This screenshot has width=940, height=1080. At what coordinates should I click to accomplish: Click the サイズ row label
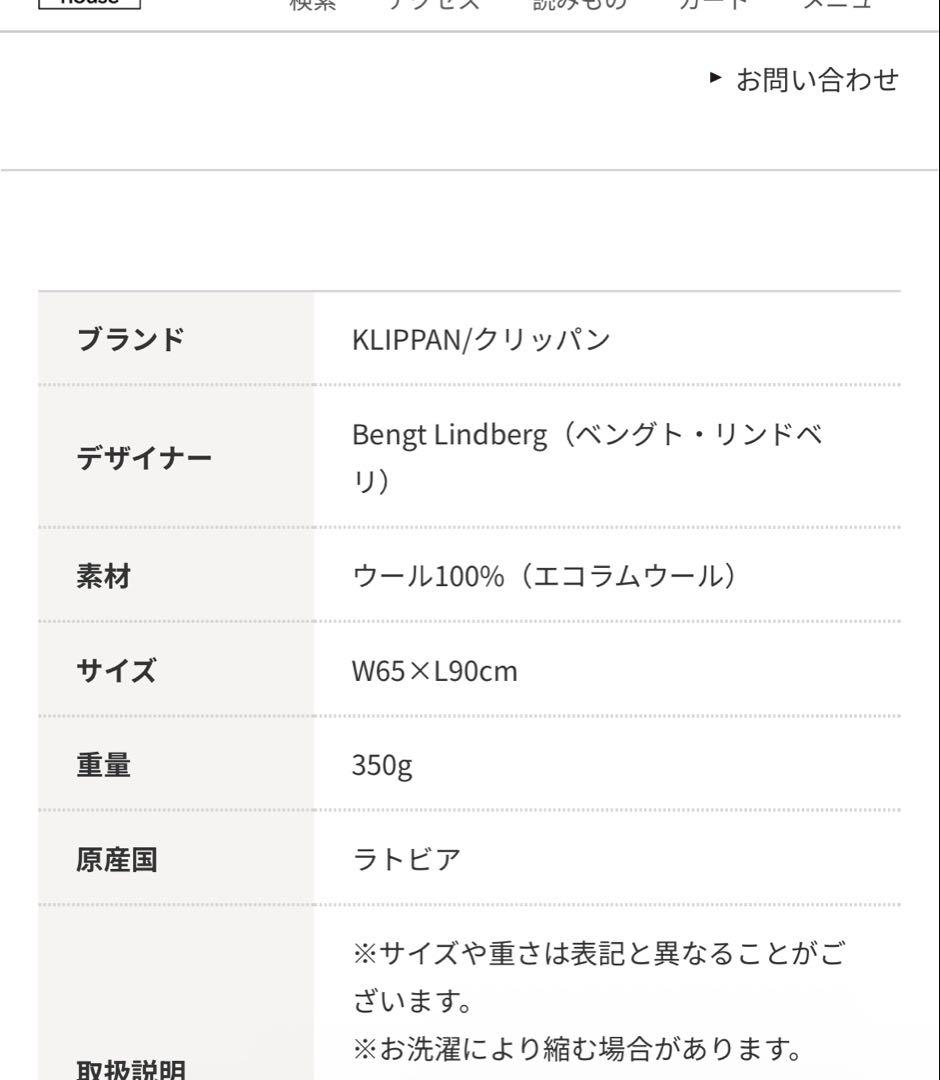pos(117,670)
